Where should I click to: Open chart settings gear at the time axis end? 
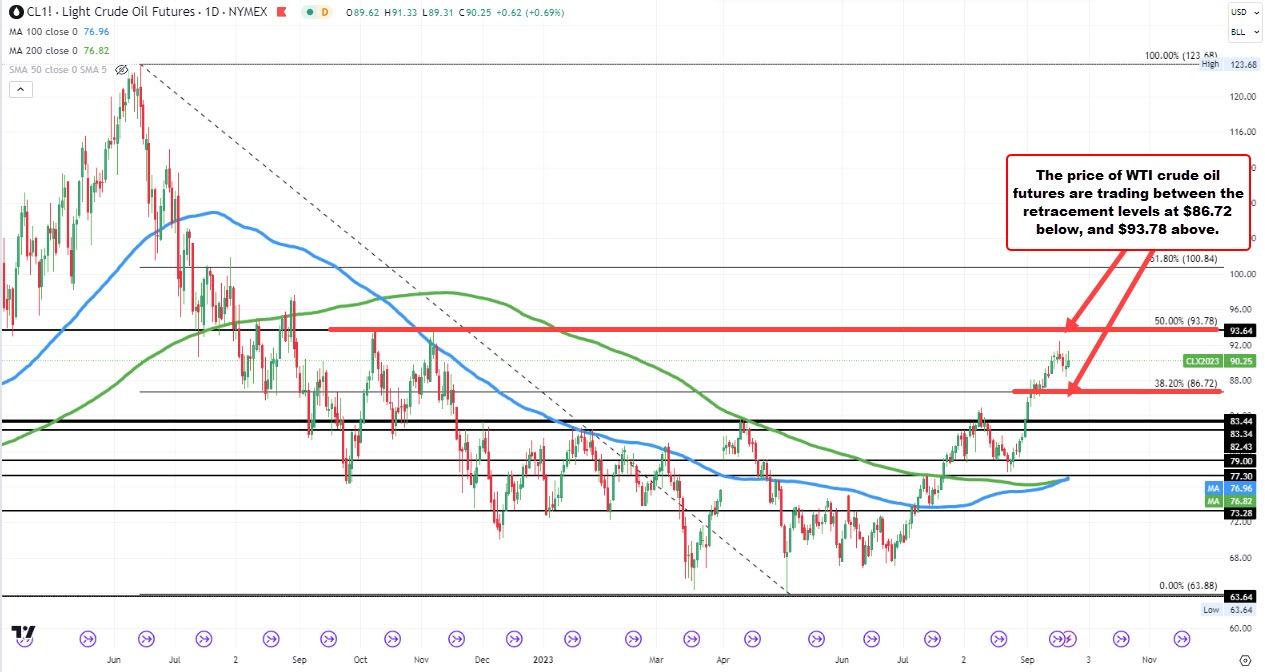click(1245, 660)
